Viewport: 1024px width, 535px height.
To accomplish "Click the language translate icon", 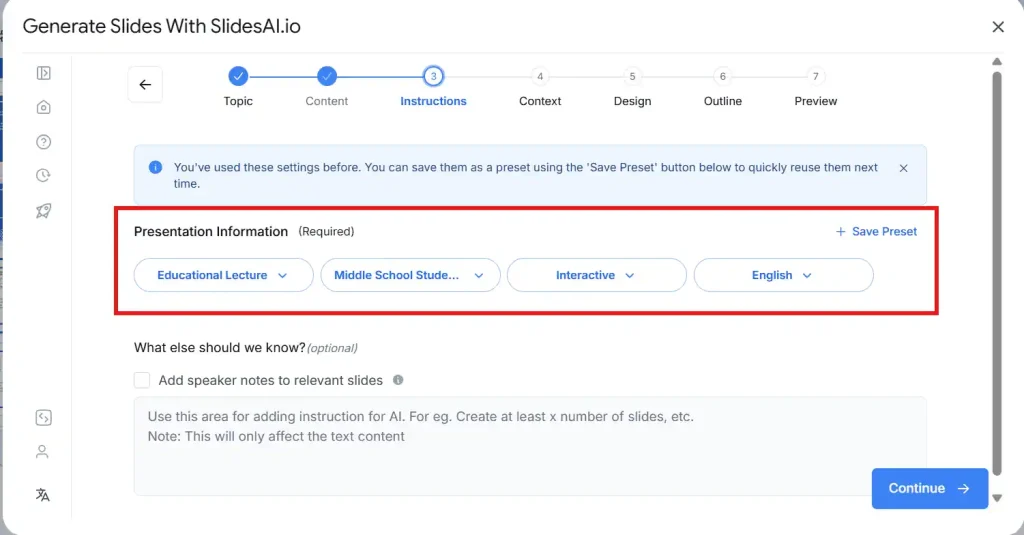I will (43, 495).
